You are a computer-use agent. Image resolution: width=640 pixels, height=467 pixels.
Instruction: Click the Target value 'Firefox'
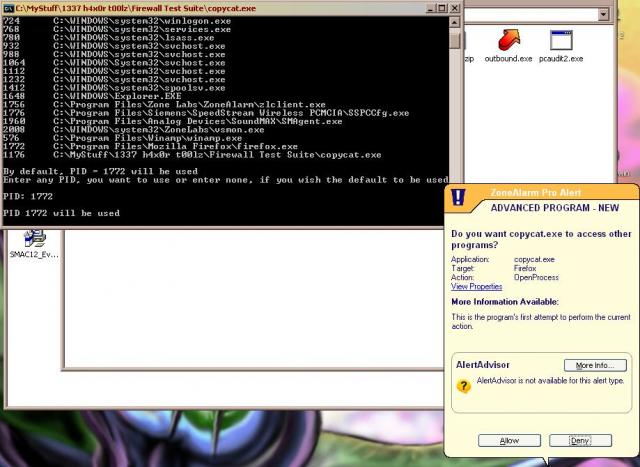tap(525, 268)
